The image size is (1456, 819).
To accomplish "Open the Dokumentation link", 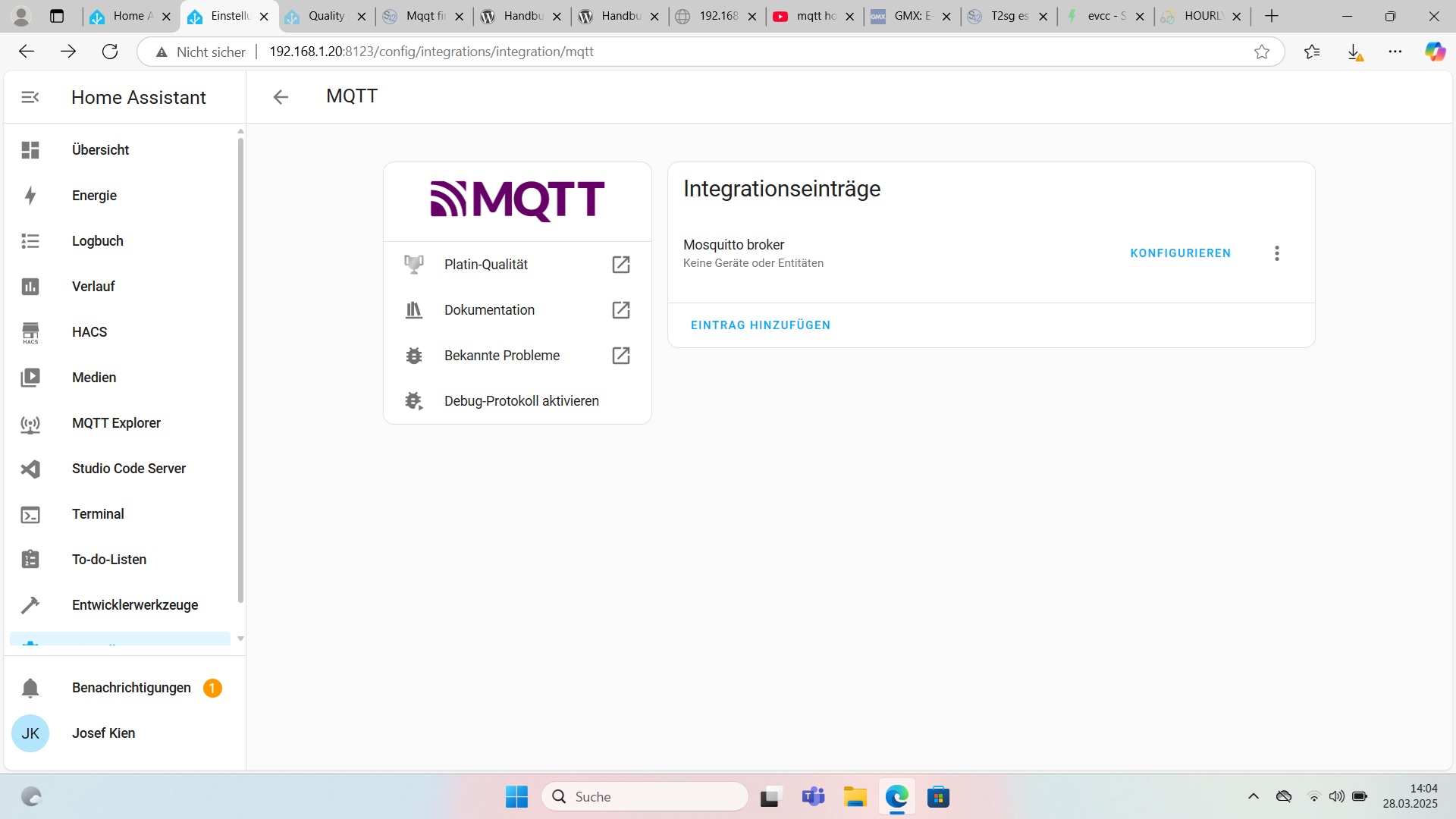I will (x=517, y=310).
